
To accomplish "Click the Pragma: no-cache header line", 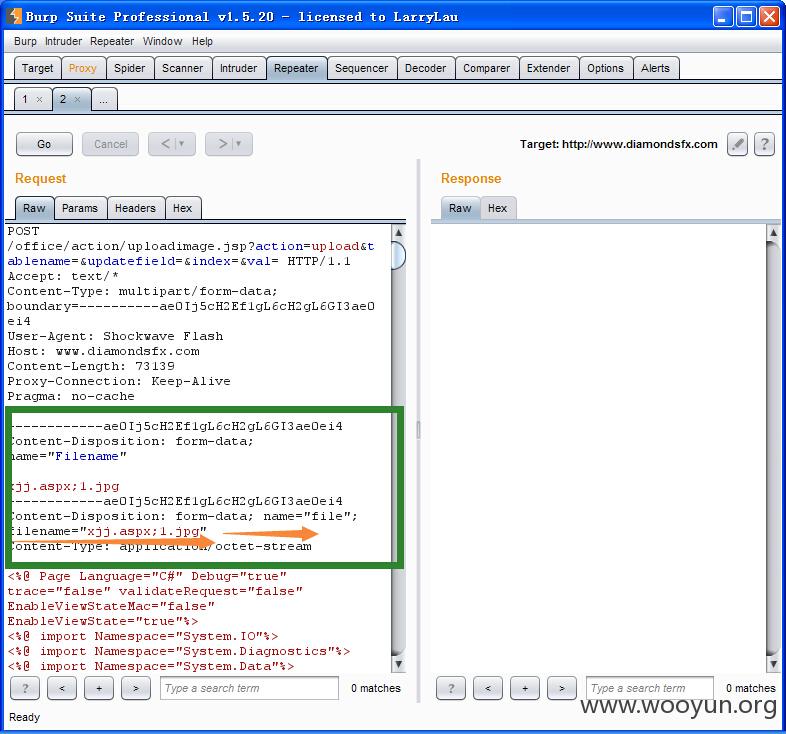I will (71, 396).
